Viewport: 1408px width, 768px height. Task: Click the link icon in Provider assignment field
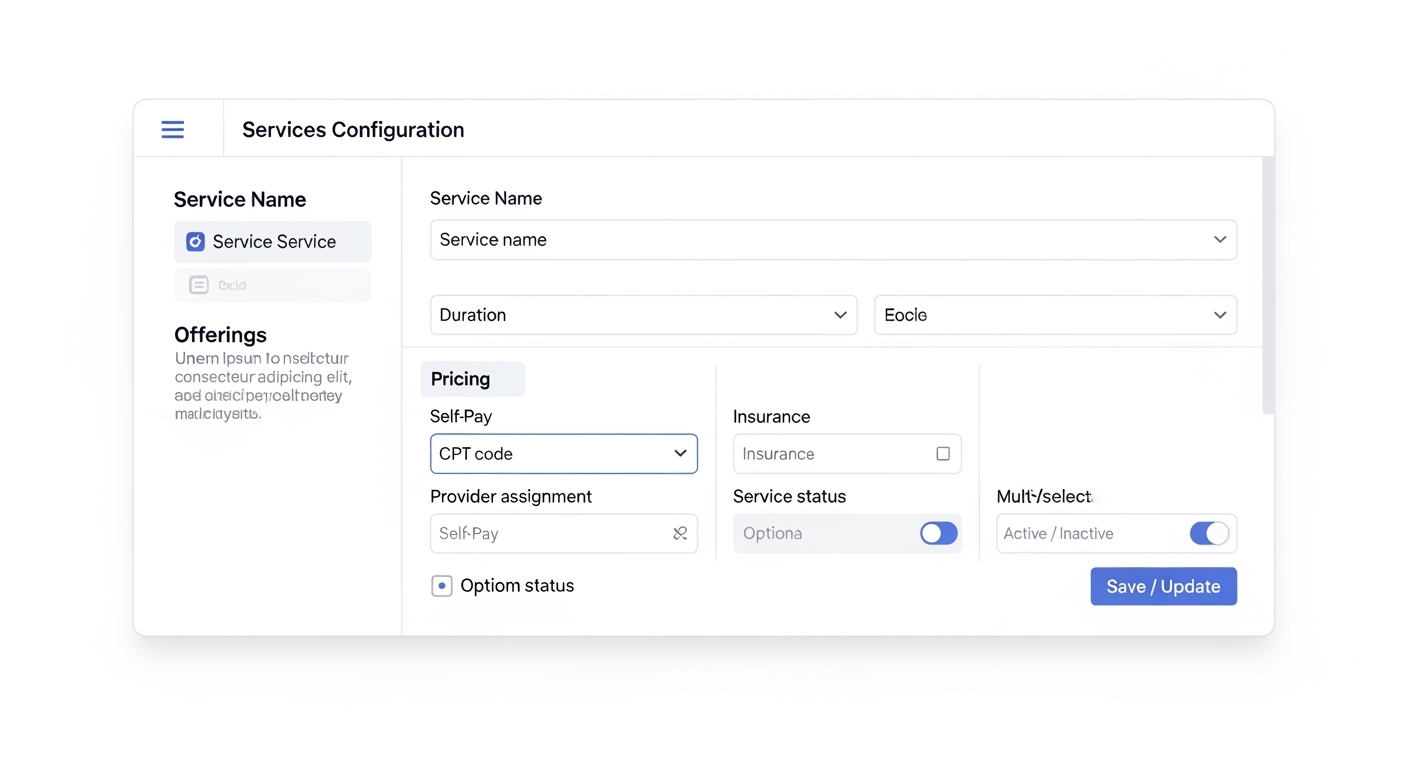click(x=680, y=534)
